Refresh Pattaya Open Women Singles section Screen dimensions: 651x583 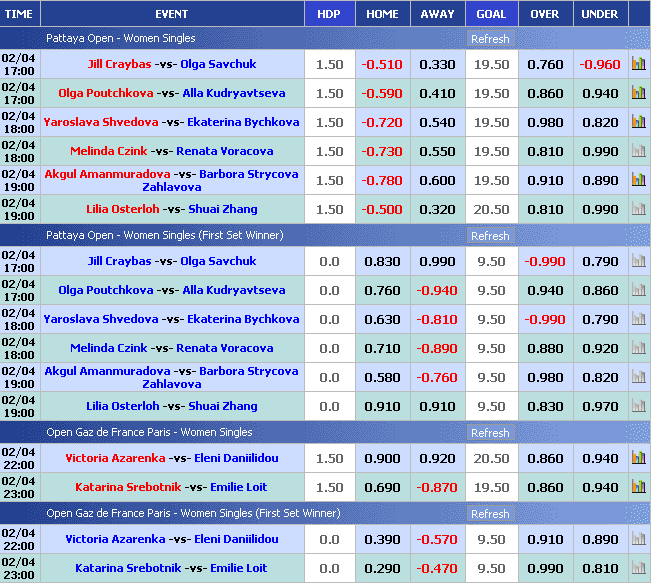490,39
